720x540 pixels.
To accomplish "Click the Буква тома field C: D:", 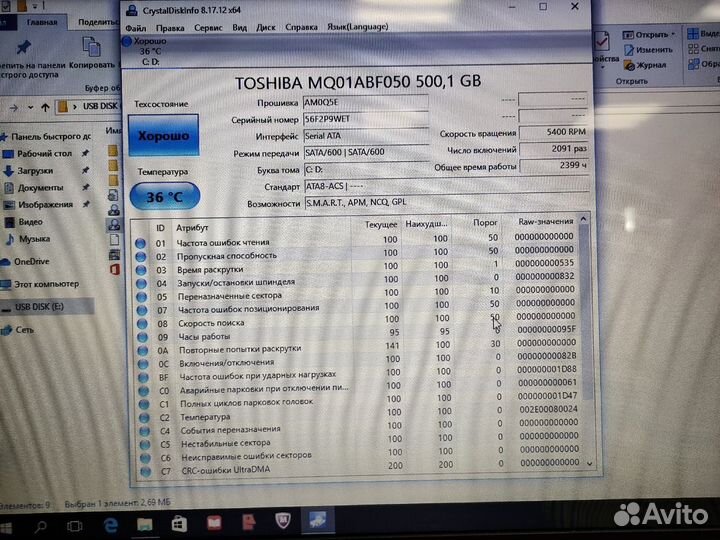I will pyautogui.click(x=367, y=169).
